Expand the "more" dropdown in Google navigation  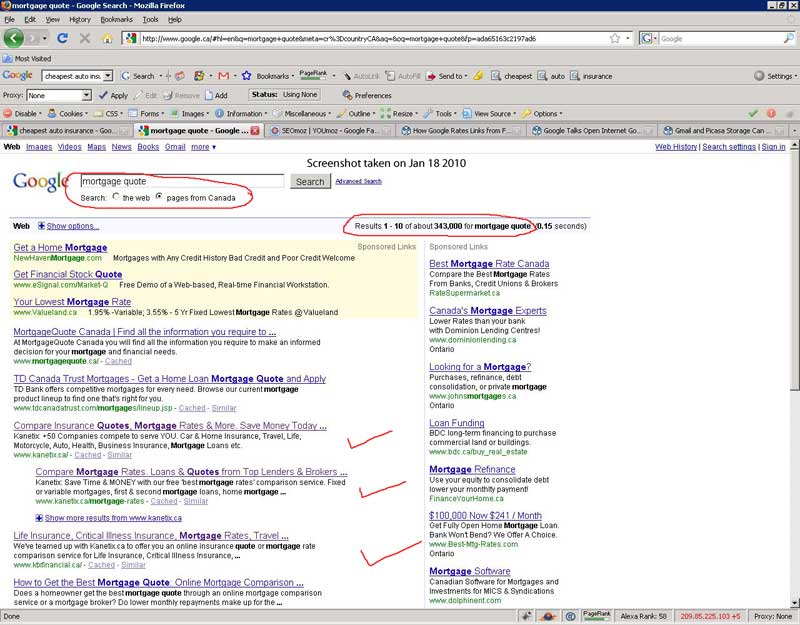tap(203, 147)
